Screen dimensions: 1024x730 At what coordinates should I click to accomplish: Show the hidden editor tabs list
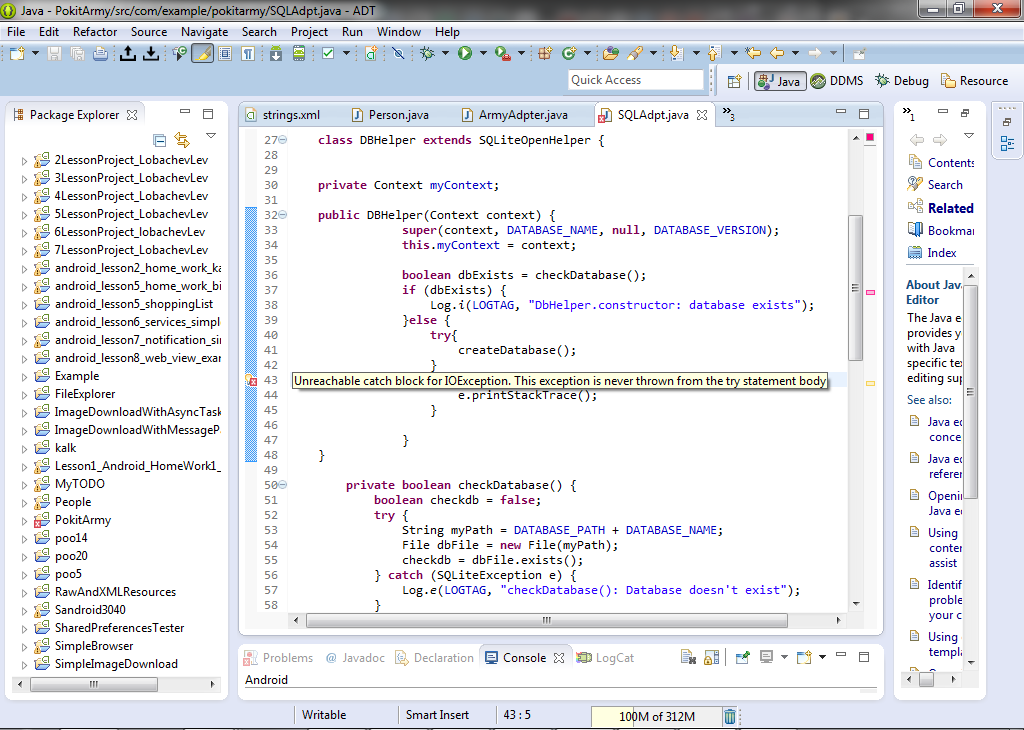728,114
